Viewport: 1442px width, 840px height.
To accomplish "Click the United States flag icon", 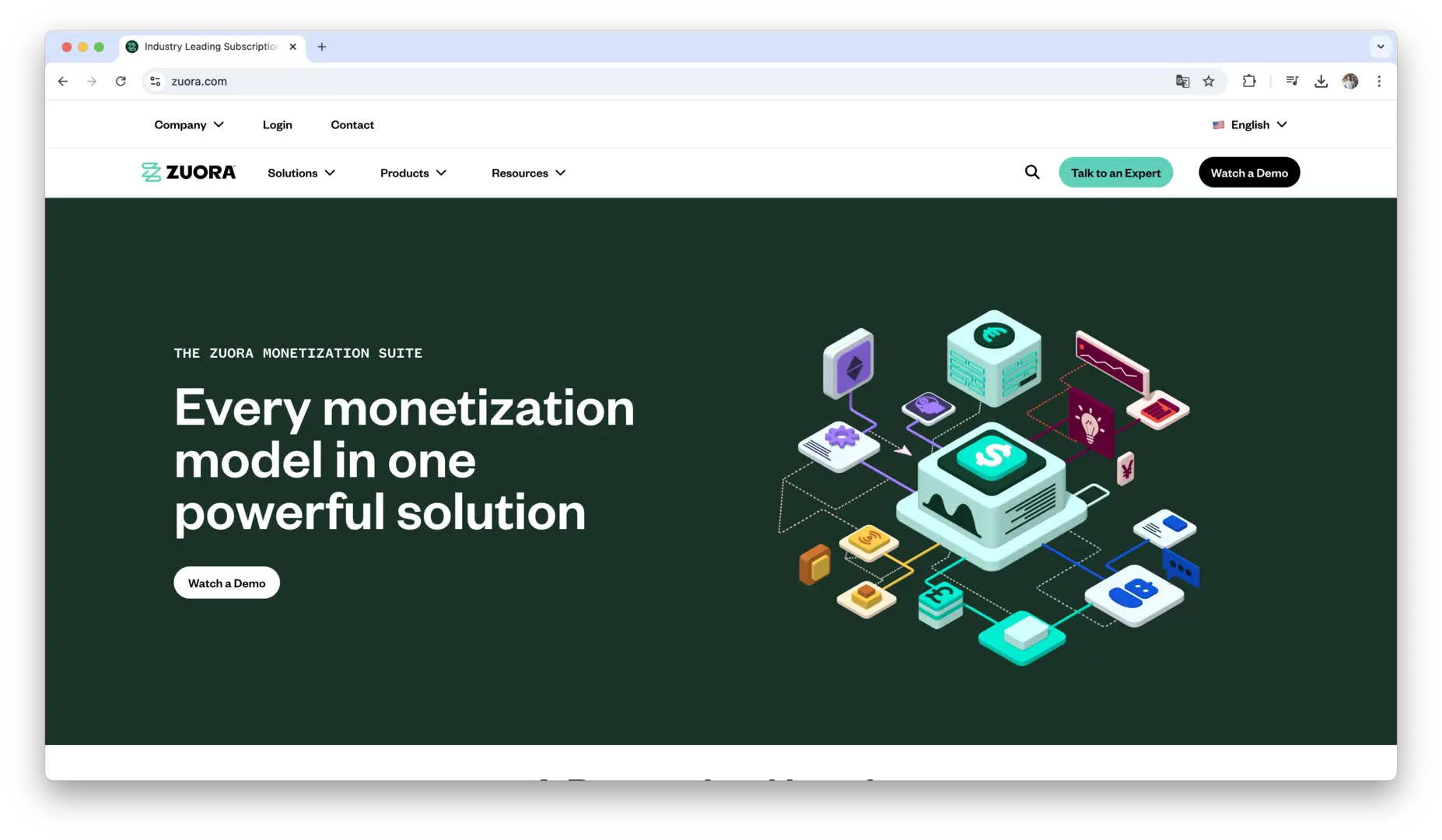I will [x=1218, y=124].
